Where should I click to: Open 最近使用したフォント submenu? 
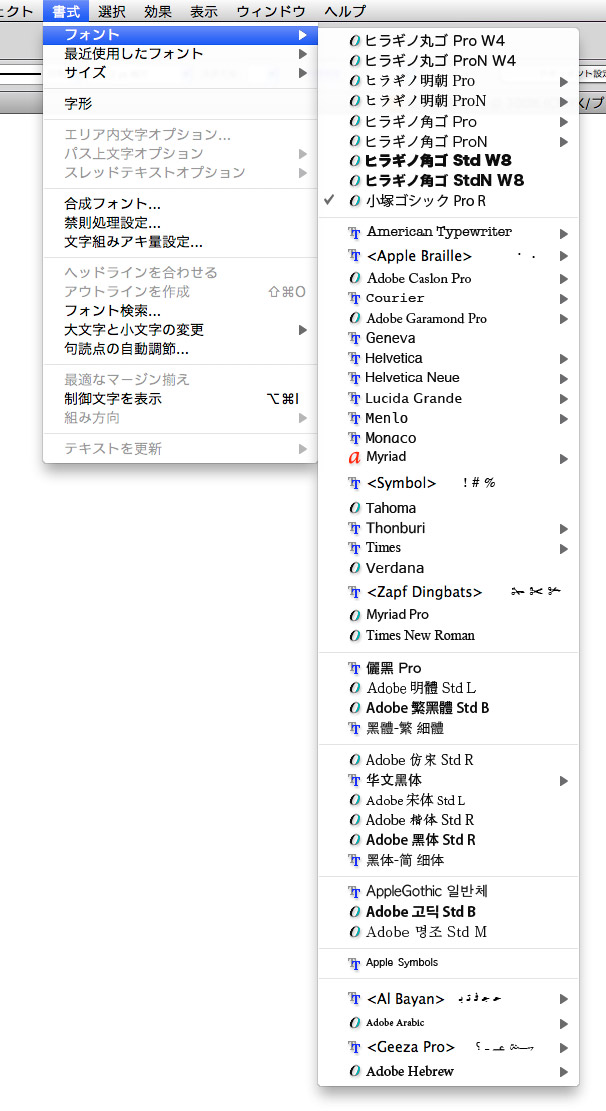coord(180,54)
